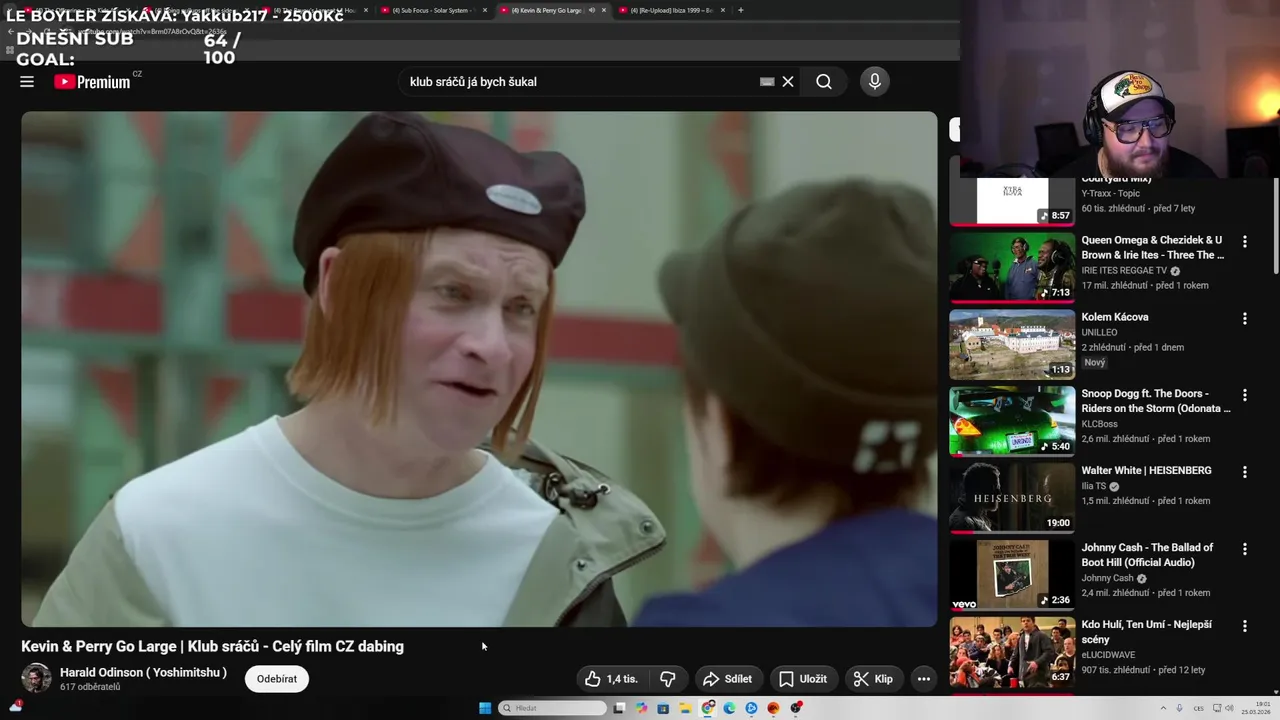Open Microsoft Edge from the taskbar
Image resolution: width=1280 pixels, height=720 pixels.
coord(729,708)
